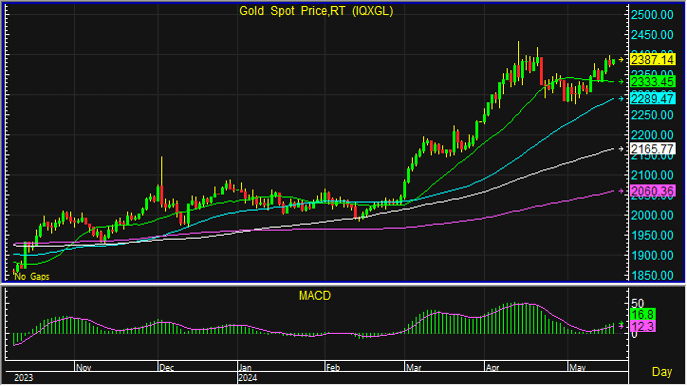Image resolution: width=687 pixels, height=386 pixels.
Task: Click the 'No Gaps' label on chart
Action: pos(32,277)
